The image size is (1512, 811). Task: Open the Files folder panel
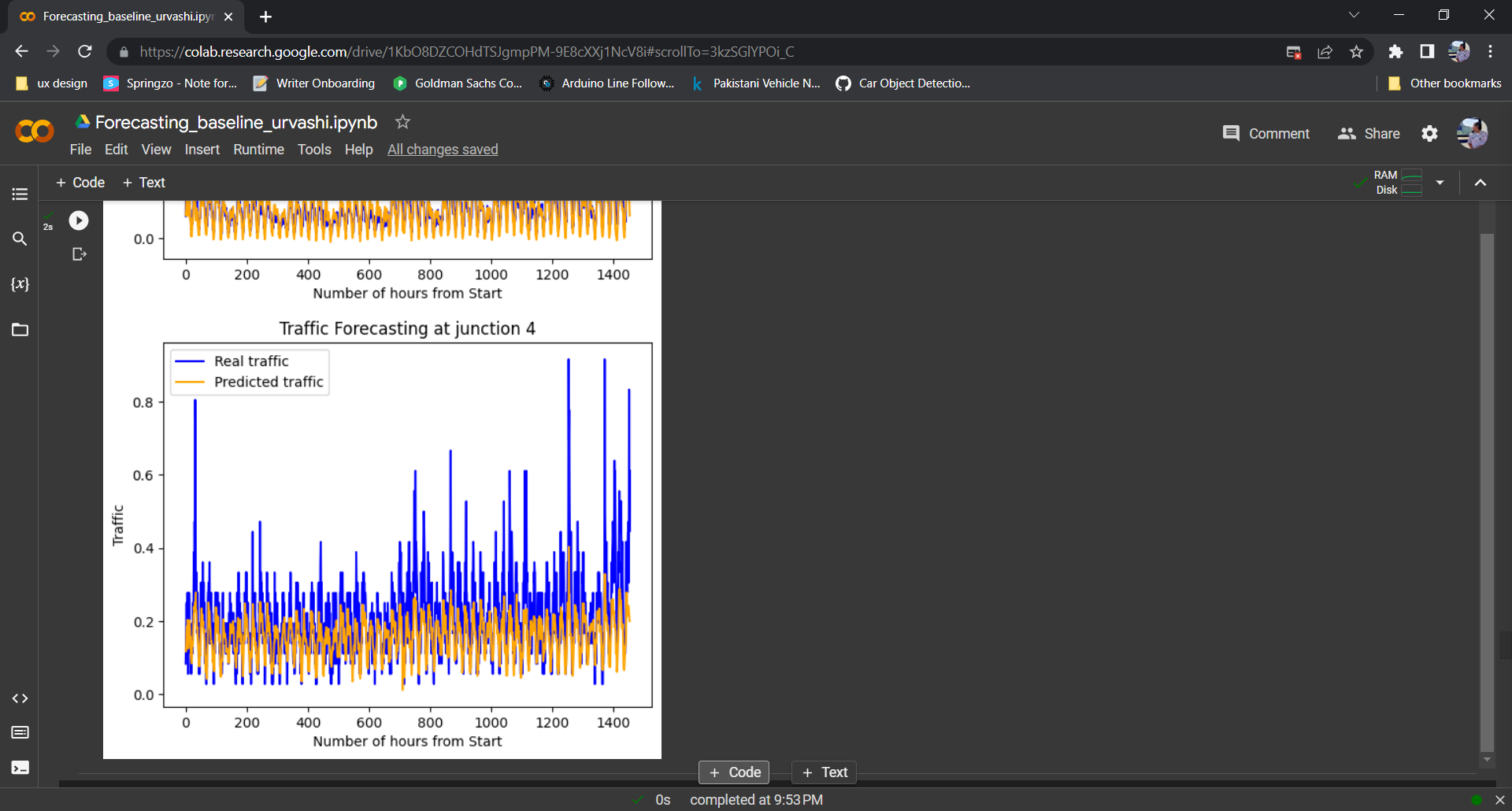pyautogui.click(x=20, y=330)
